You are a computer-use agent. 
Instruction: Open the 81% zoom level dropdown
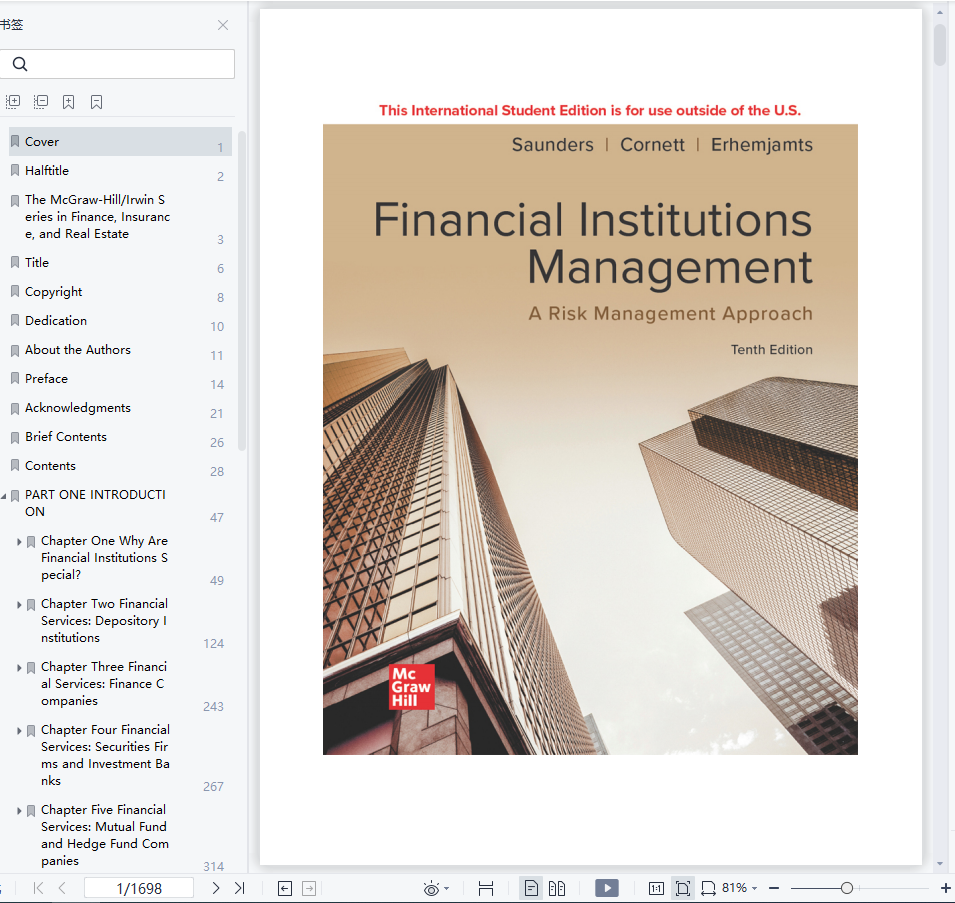(x=754, y=889)
